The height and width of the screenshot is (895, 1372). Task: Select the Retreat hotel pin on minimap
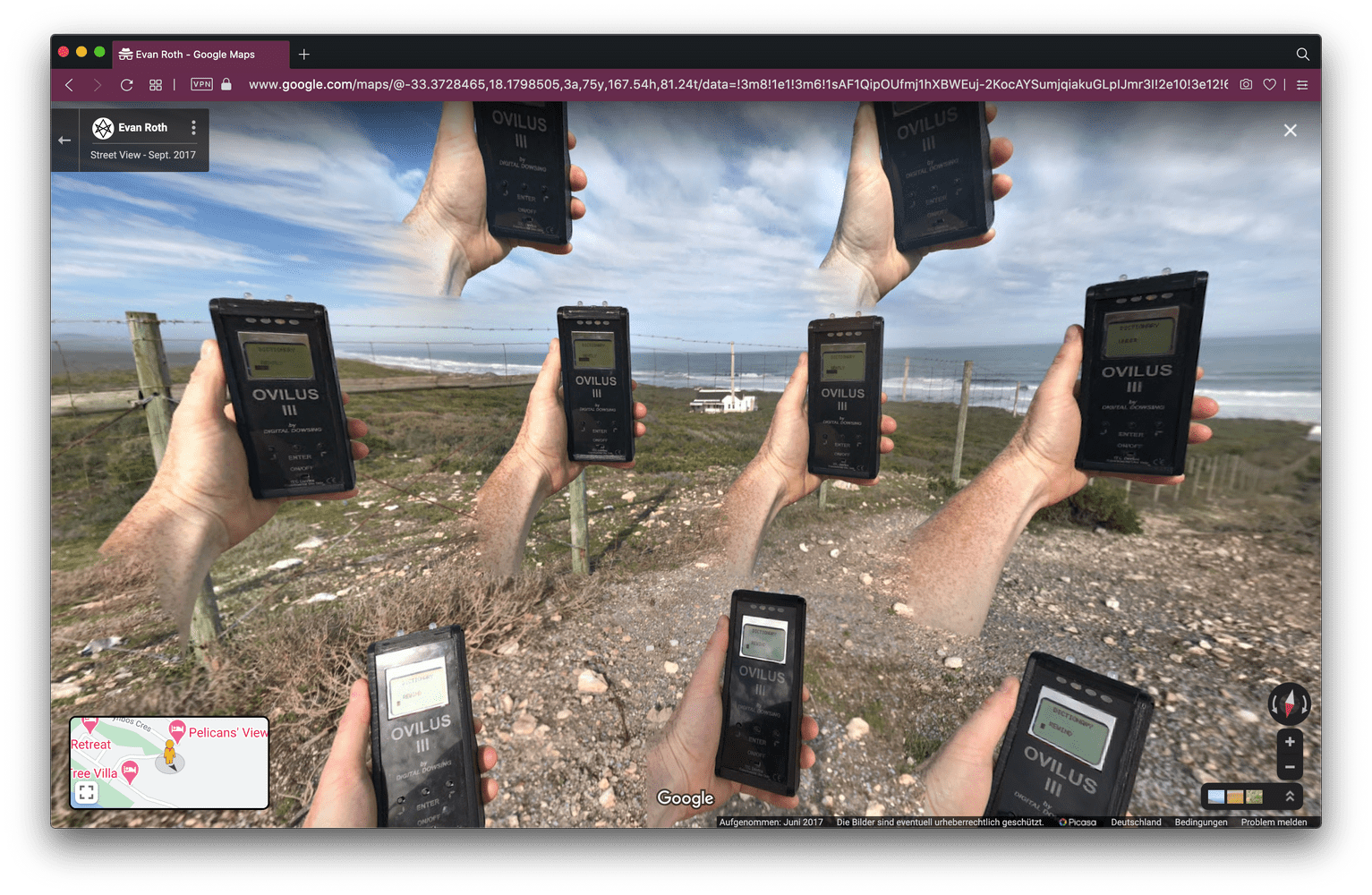(x=89, y=724)
